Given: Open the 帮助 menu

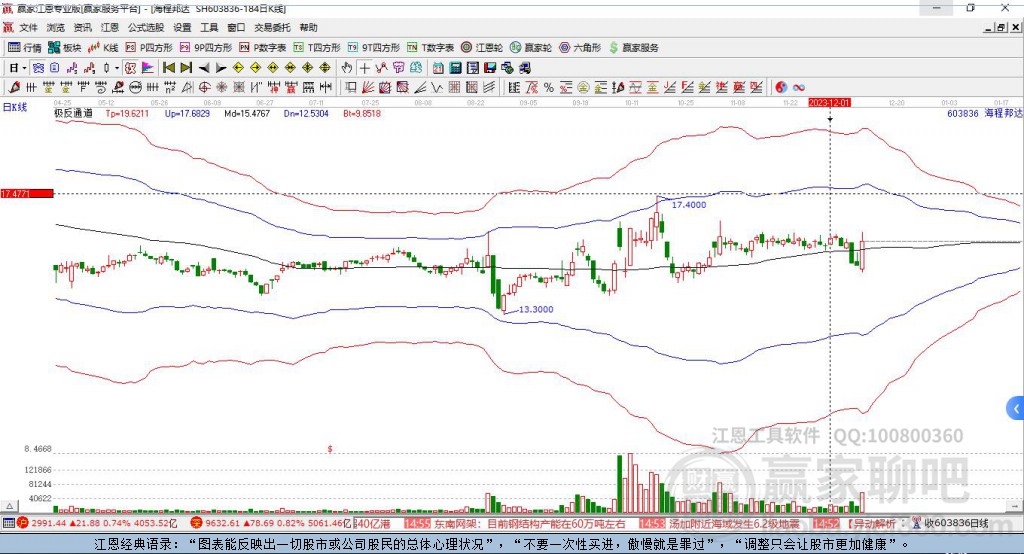Looking at the screenshot, I should (308, 27).
